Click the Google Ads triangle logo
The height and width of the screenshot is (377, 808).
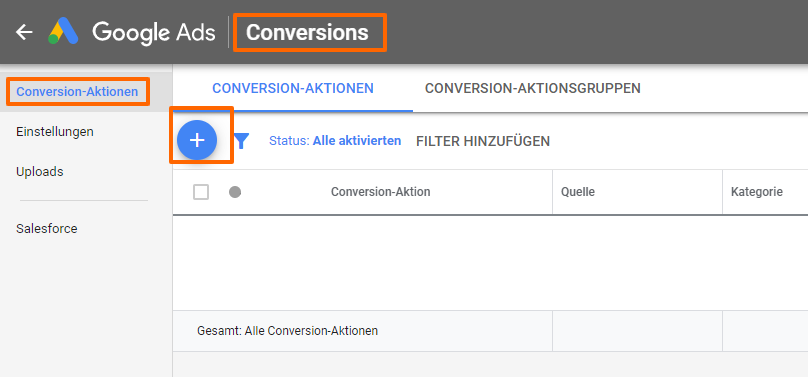coord(63,32)
